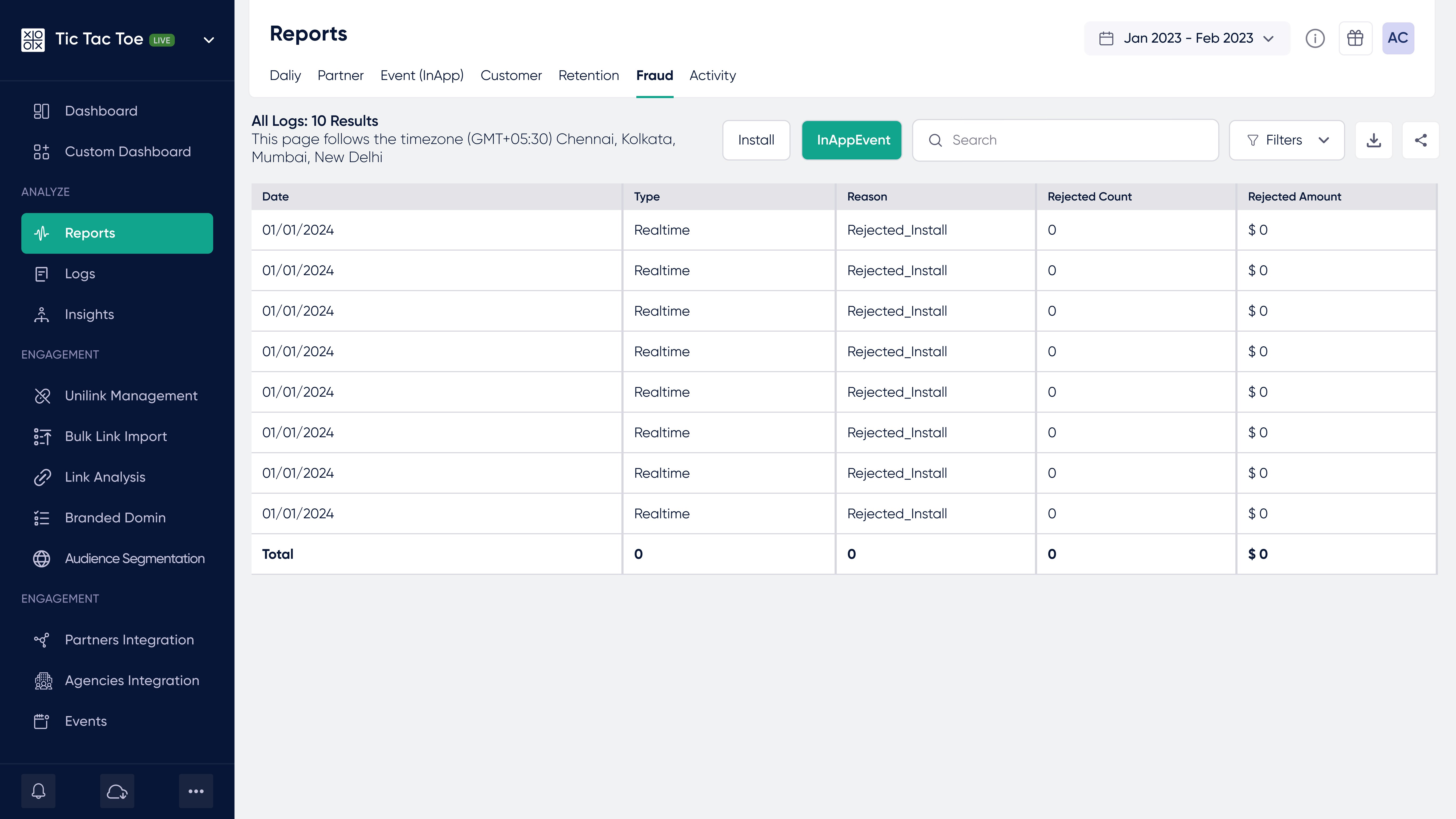Go to Logs in the sidebar
This screenshot has height=819, width=1456.
click(x=117, y=274)
